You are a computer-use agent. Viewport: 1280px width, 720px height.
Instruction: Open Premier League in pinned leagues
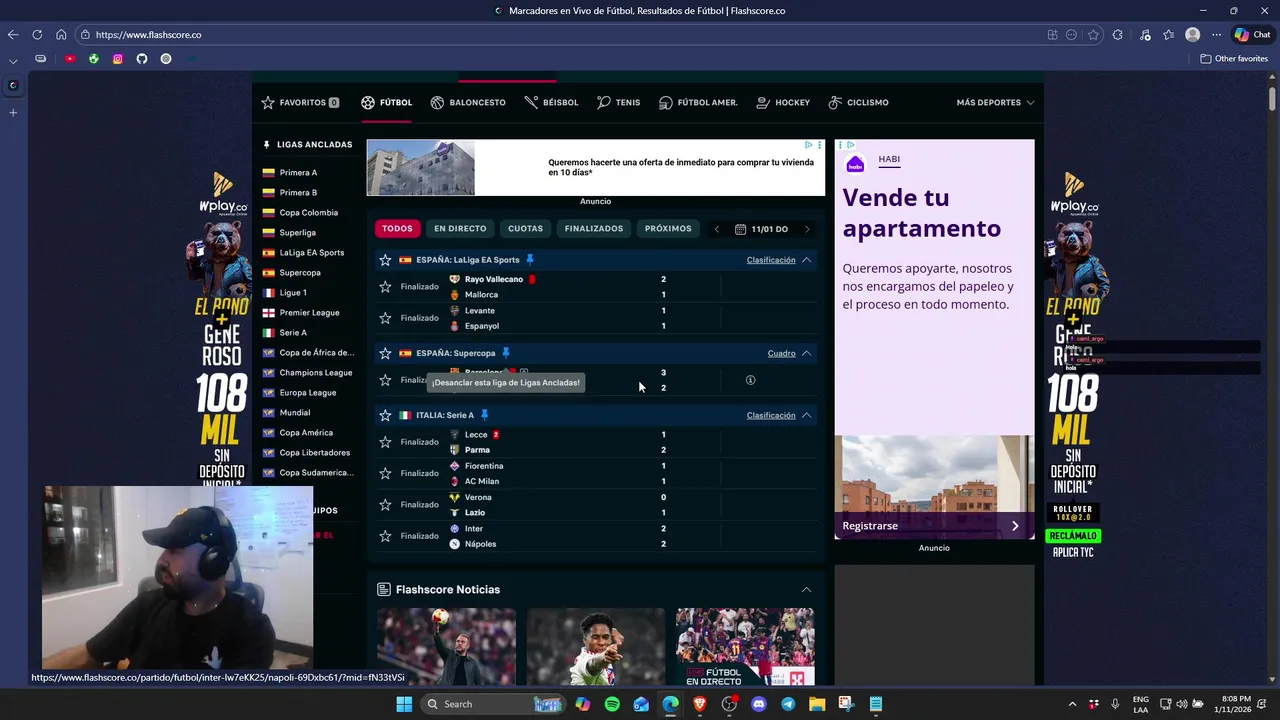(x=309, y=313)
